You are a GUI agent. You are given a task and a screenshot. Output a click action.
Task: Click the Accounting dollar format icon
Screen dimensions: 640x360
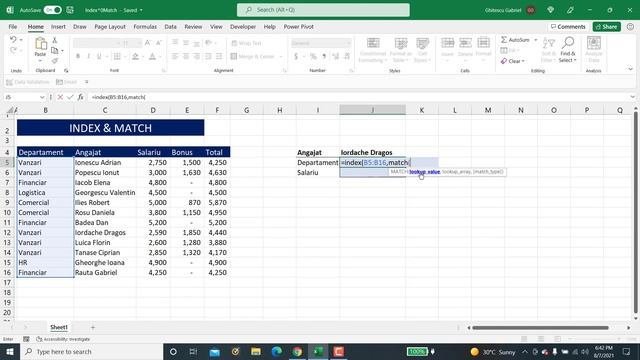coord(296,56)
